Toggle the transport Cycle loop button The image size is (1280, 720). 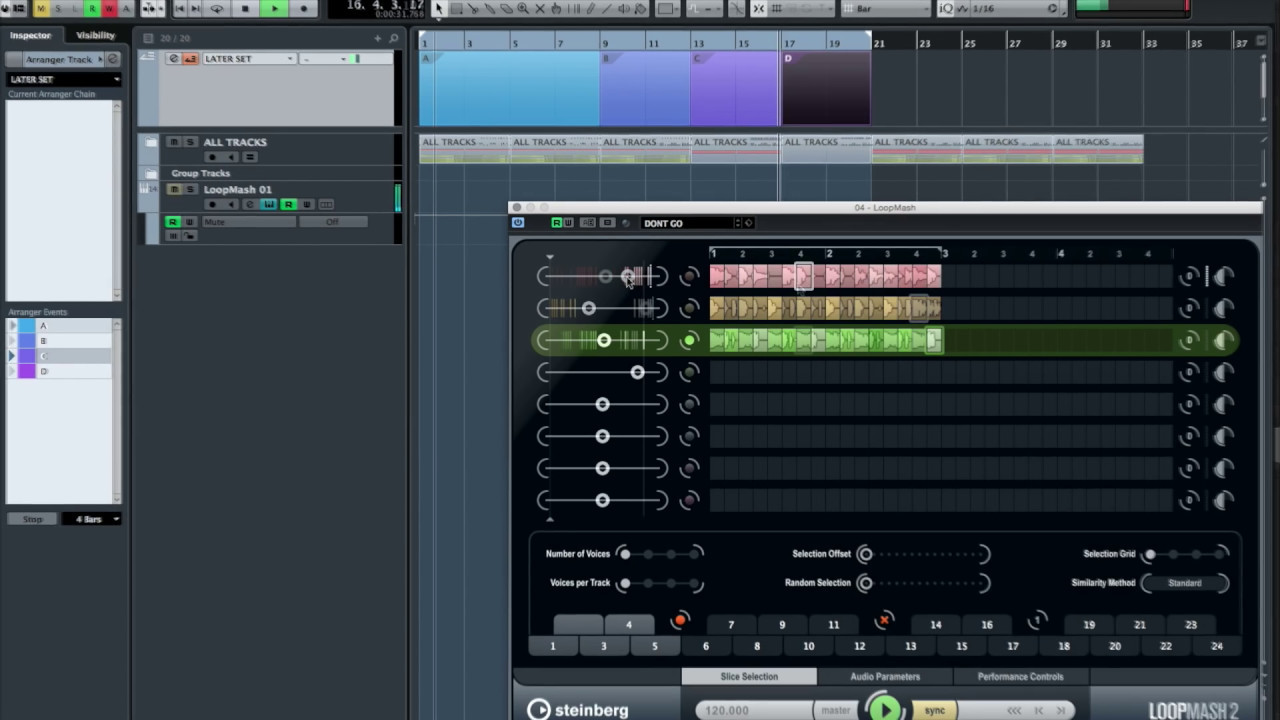[x=216, y=9]
